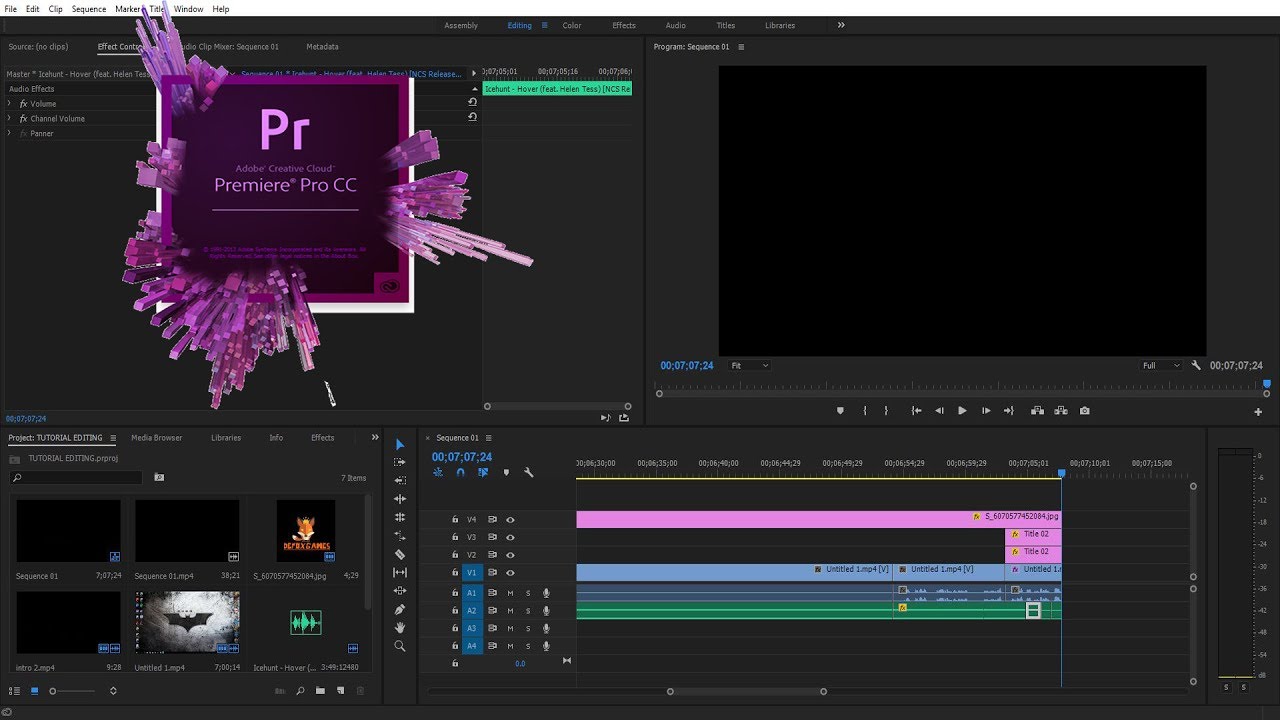Select the Selection (arrow) tool

point(400,444)
